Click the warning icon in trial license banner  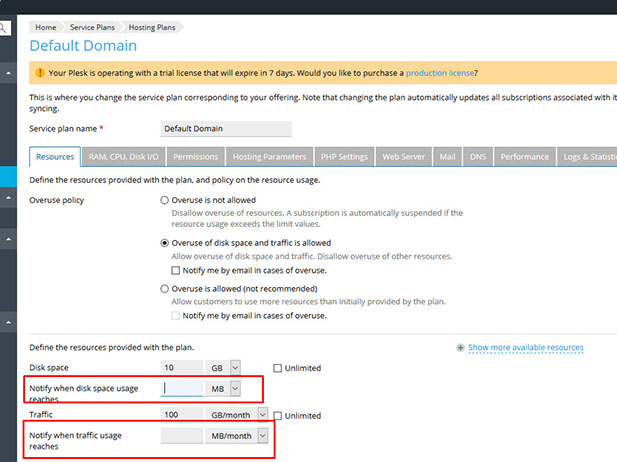pos(39,73)
